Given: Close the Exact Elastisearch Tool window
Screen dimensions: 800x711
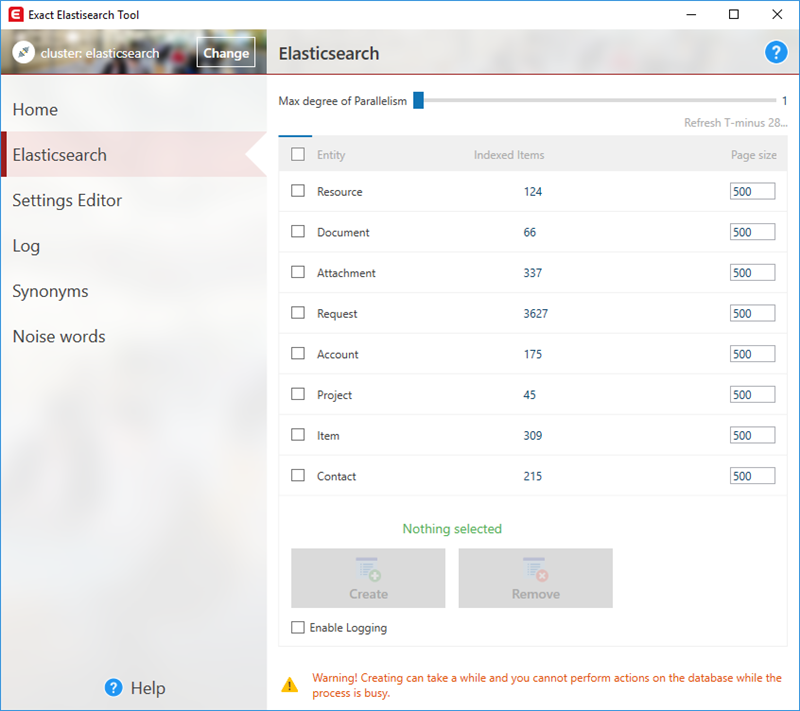Looking at the screenshot, I should (777, 14).
